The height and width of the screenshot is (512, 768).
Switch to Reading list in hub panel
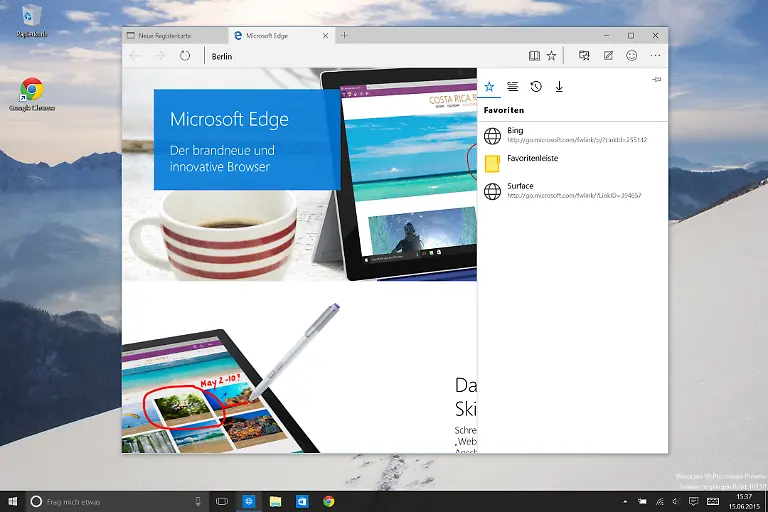click(x=512, y=87)
